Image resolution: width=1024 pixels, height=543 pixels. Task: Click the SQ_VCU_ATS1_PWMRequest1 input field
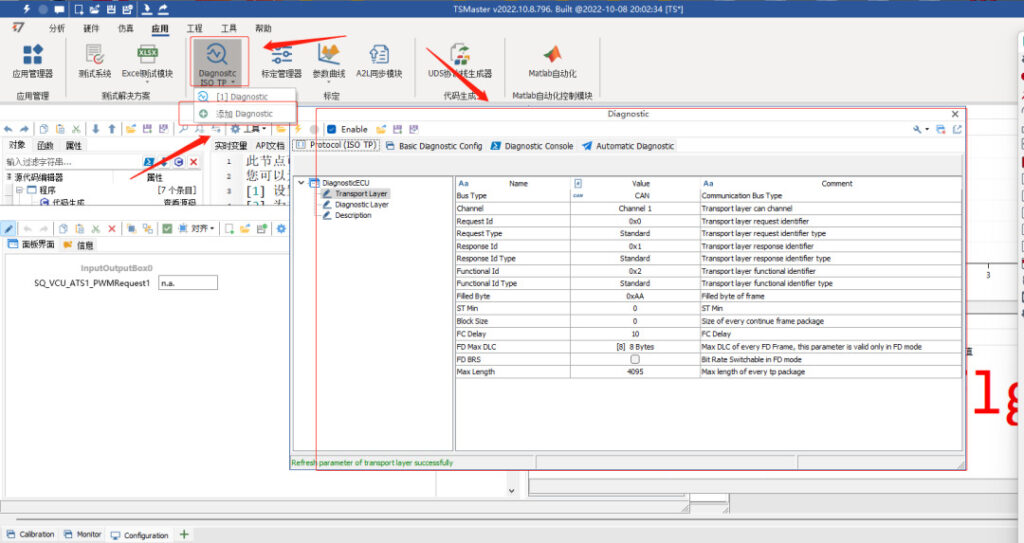(187, 283)
